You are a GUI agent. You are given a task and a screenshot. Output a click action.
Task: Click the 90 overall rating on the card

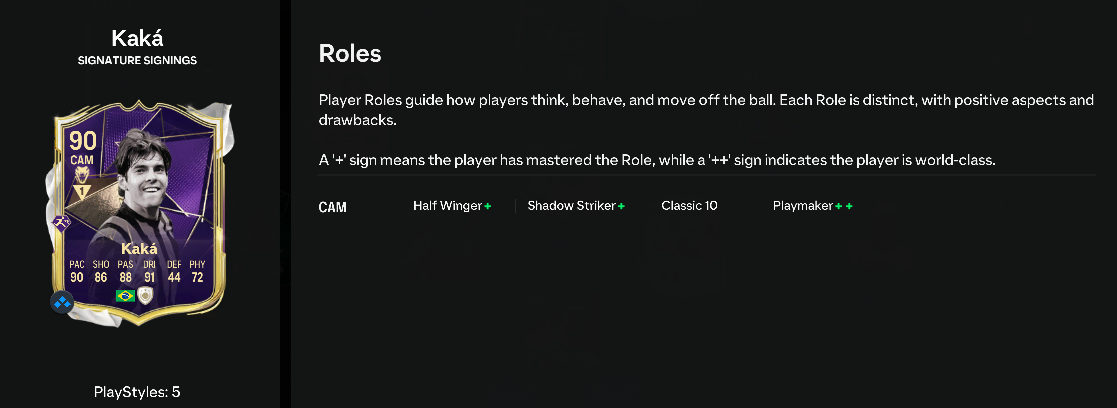pyautogui.click(x=83, y=142)
